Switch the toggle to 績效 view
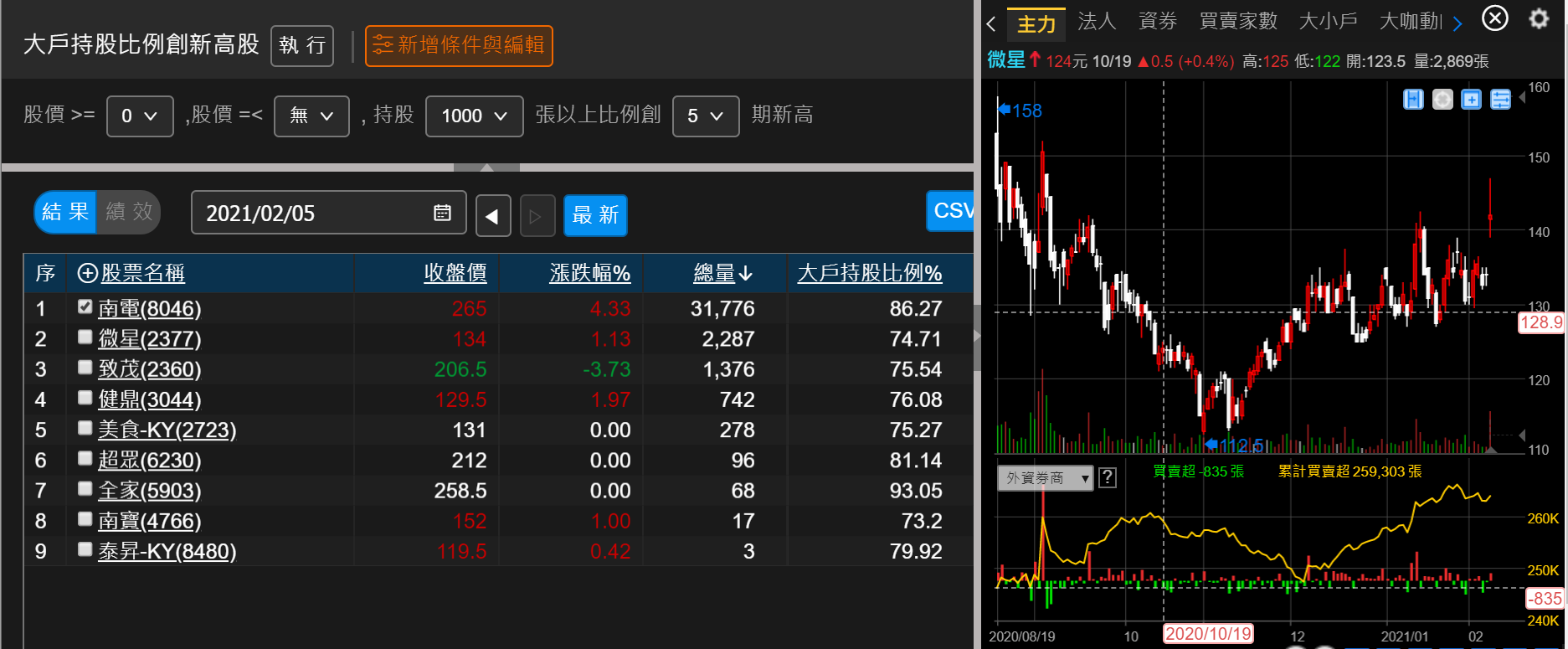The height and width of the screenshot is (649, 1568). [x=129, y=212]
